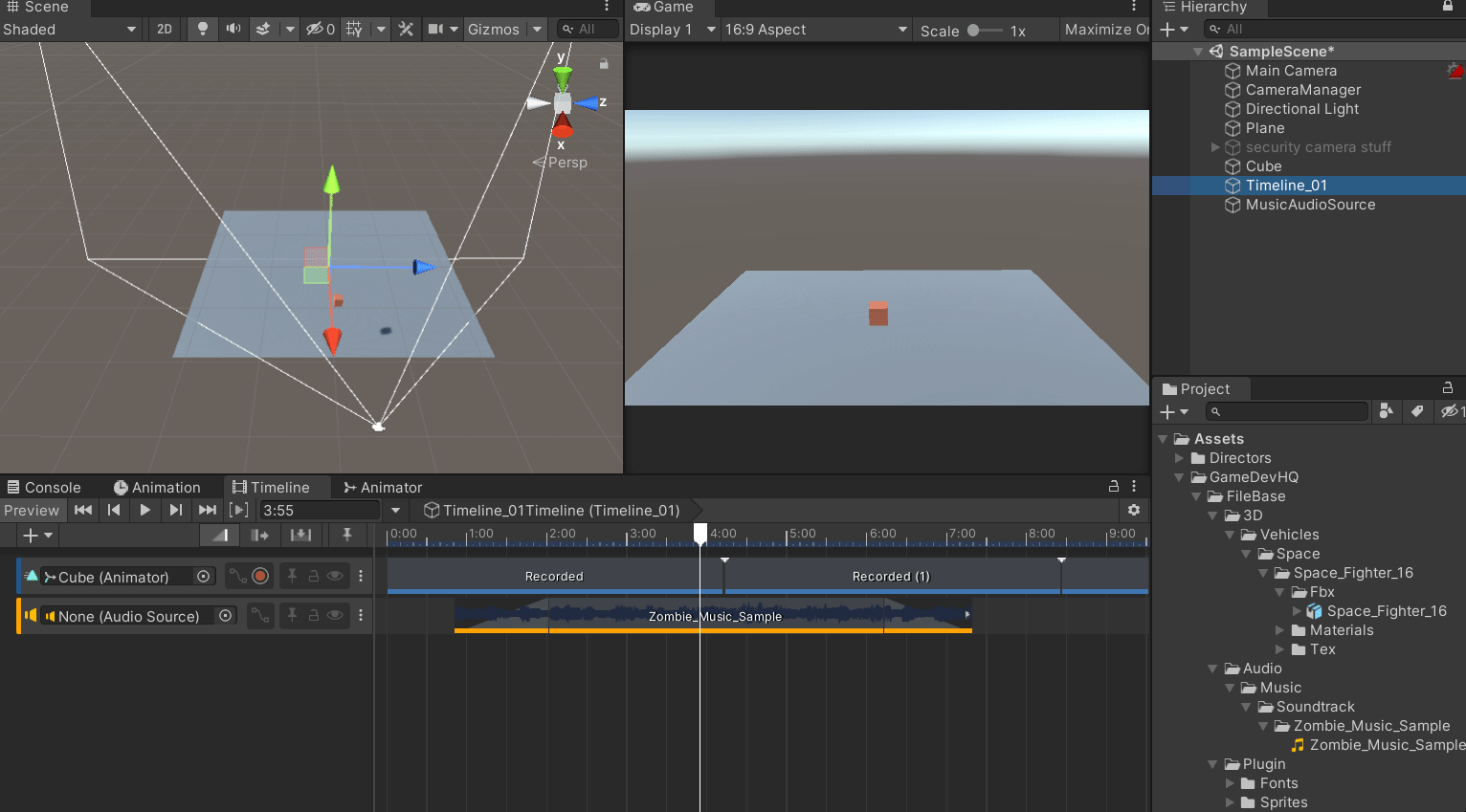Viewport: 1466px width, 812px height.
Task: Click the Timeline time field 3:55
Action: coord(320,511)
